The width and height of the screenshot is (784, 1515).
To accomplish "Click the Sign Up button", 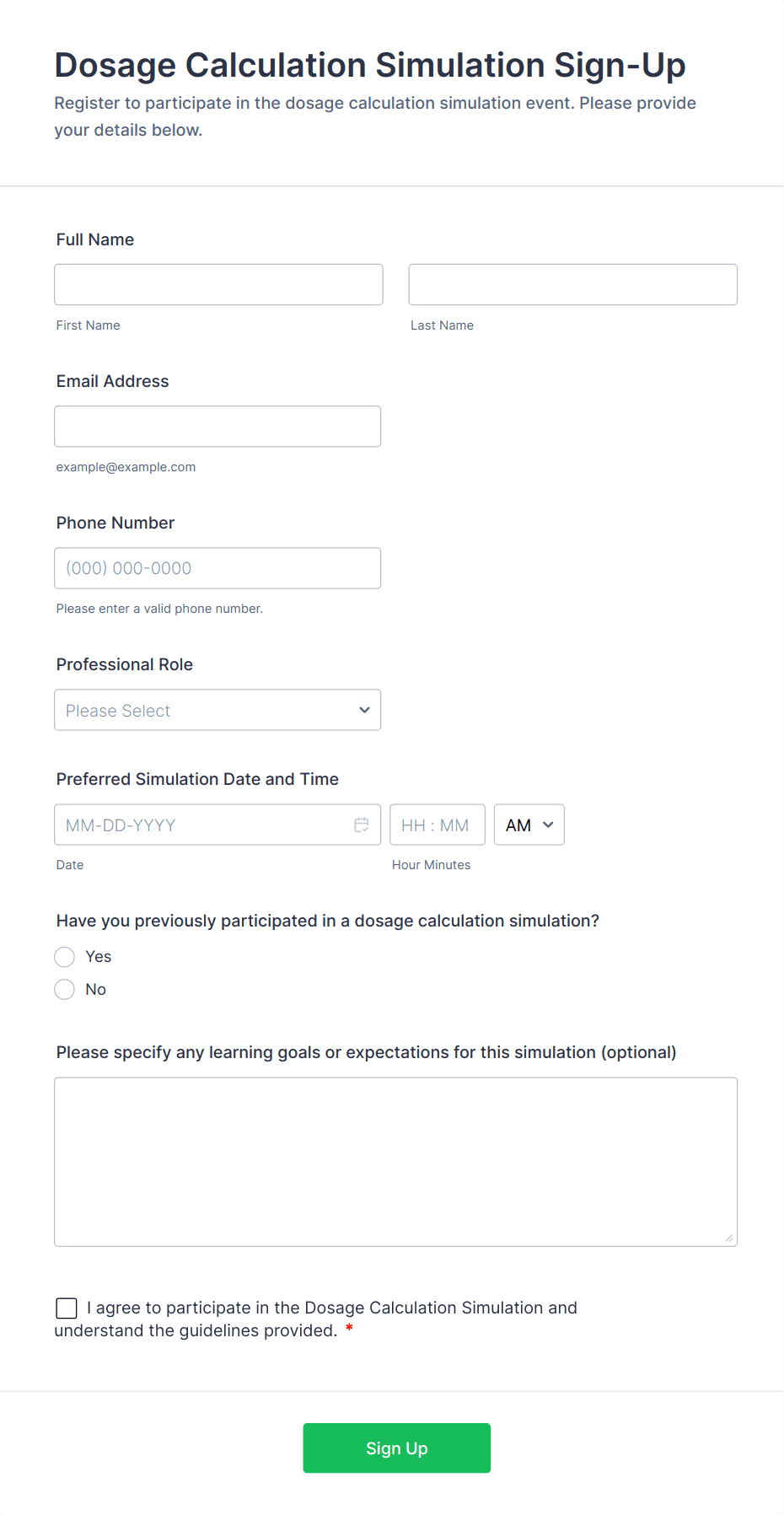I will (x=396, y=1448).
